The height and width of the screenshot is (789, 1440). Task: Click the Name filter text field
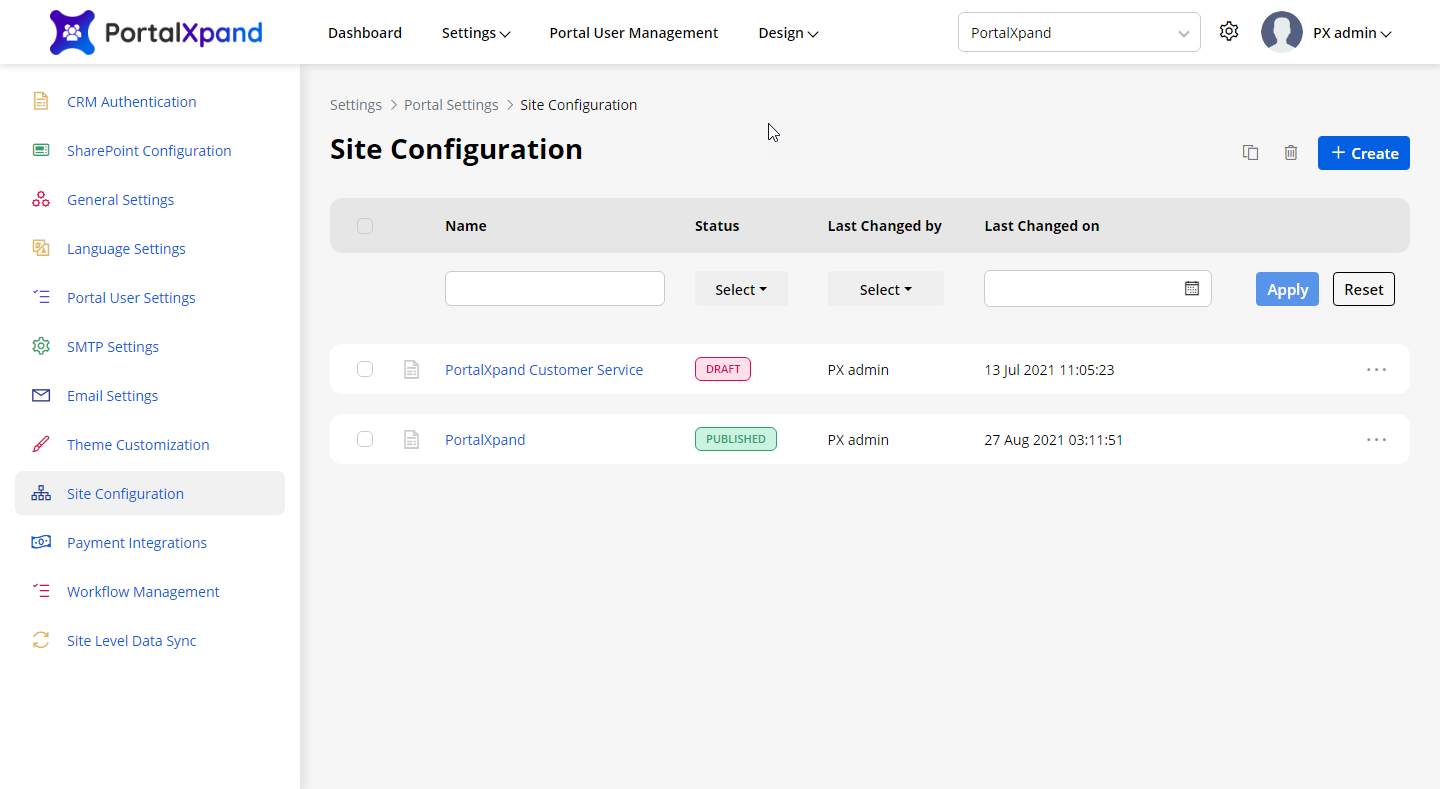[554, 289]
